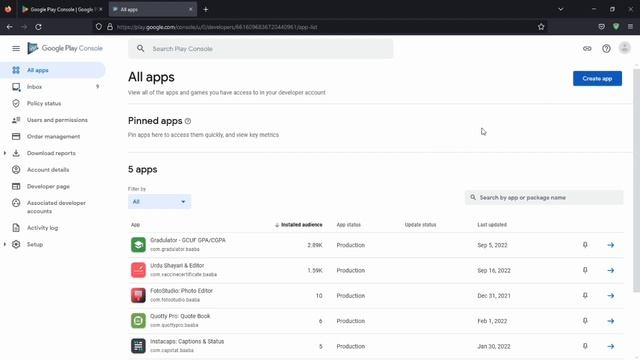Click the Instacaps app icon
The height and width of the screenshot is (360, 640).
coord(138,346)
